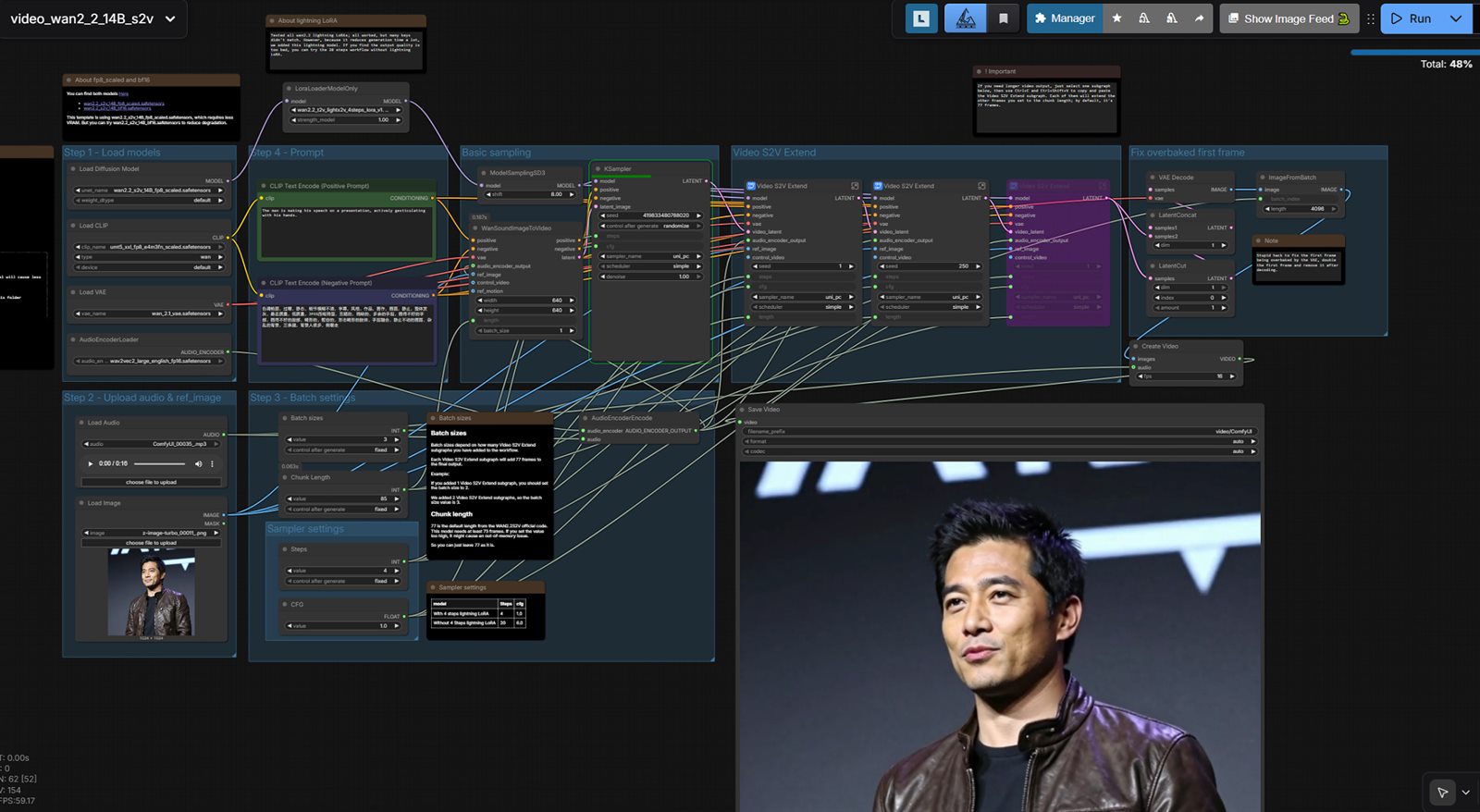1480x812 pixels.
Task: Click the share arrow icon in the toolbar
Action: tap(1200, 18)
